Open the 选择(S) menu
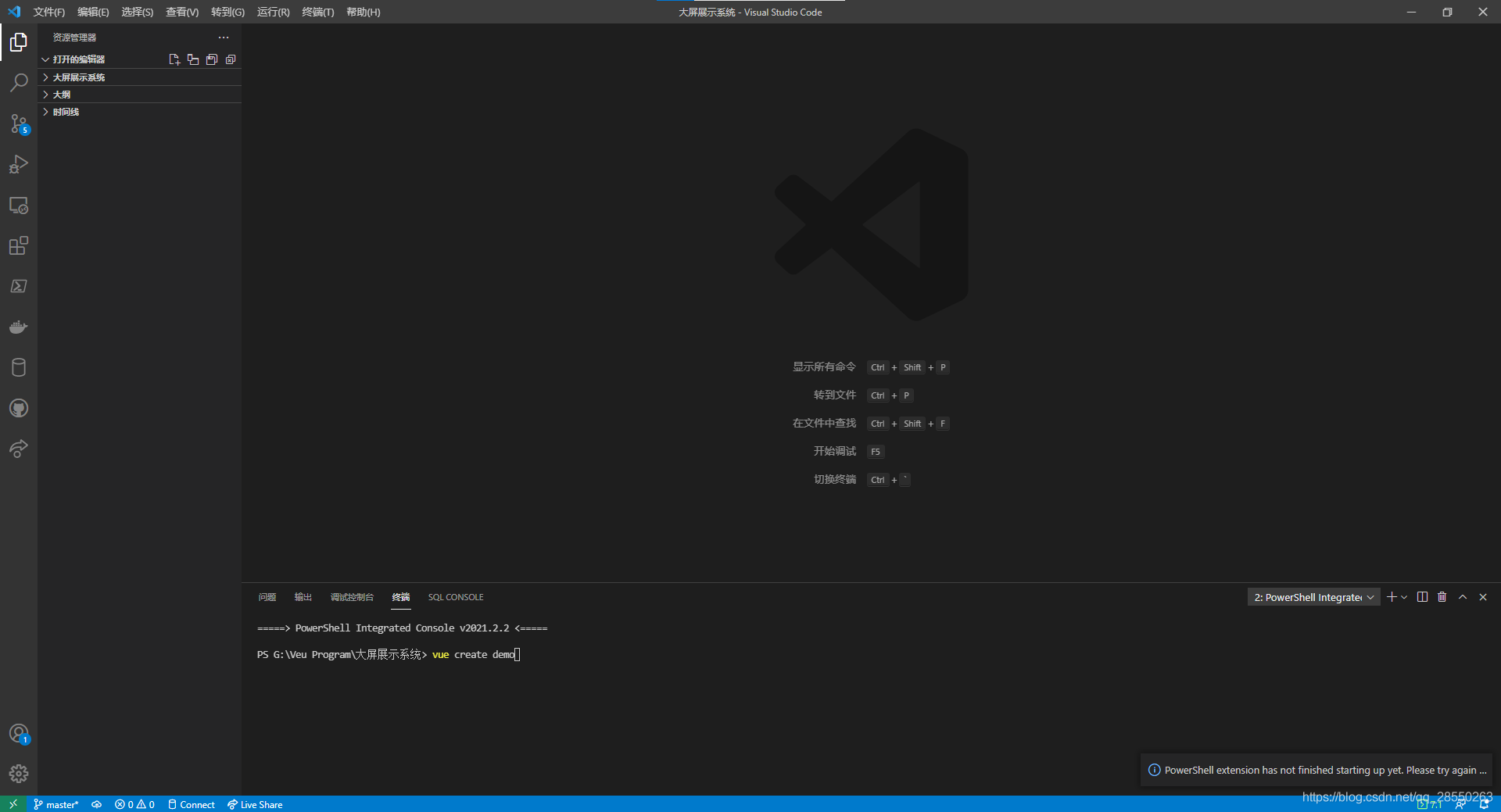Viewport: 1501px width, 812px height. (x=138, y=12)
